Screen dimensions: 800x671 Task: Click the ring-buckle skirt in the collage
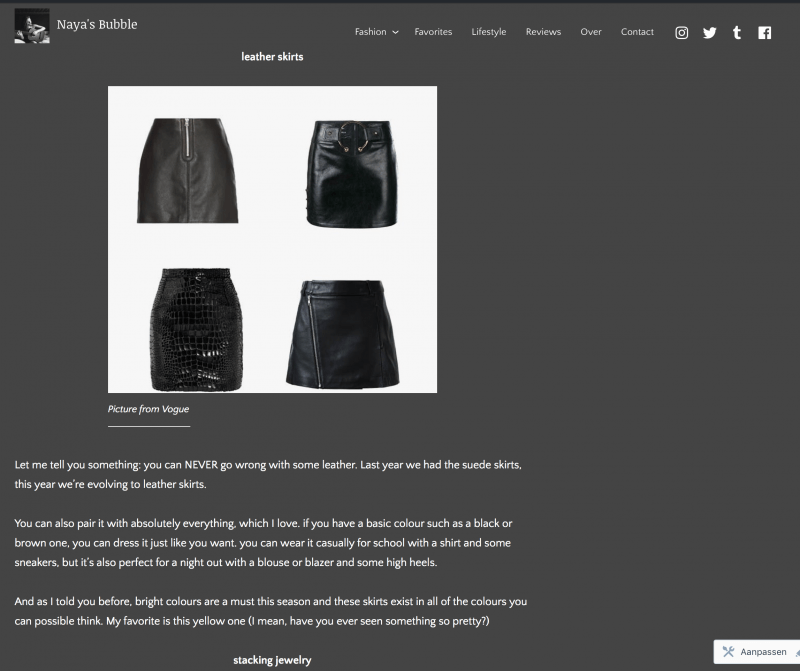coord(352,173)
